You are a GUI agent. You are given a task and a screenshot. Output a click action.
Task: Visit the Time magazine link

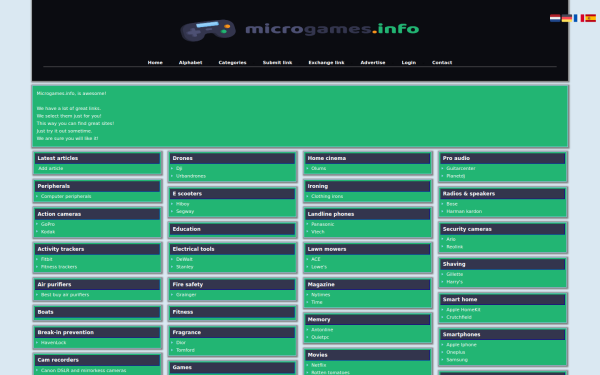click(x=317, y=302)
